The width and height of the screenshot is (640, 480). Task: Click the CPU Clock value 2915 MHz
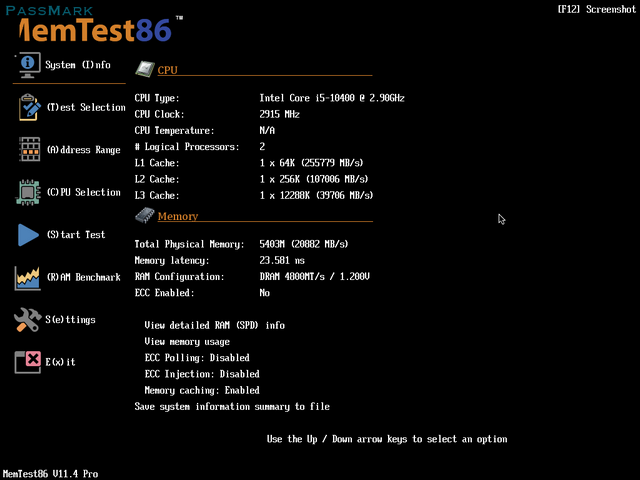pos(280,114)
